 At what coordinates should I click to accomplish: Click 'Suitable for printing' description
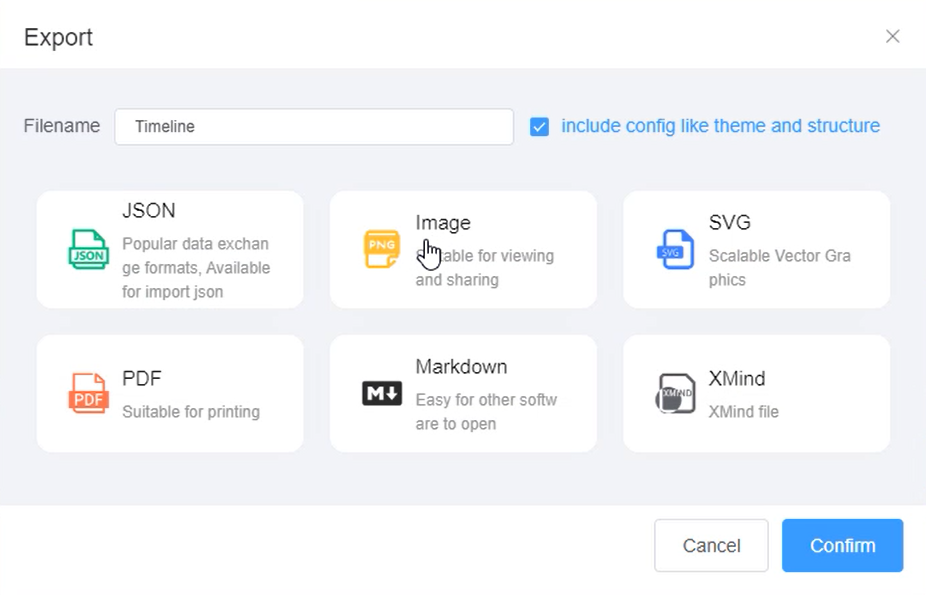tap(191, 412)
